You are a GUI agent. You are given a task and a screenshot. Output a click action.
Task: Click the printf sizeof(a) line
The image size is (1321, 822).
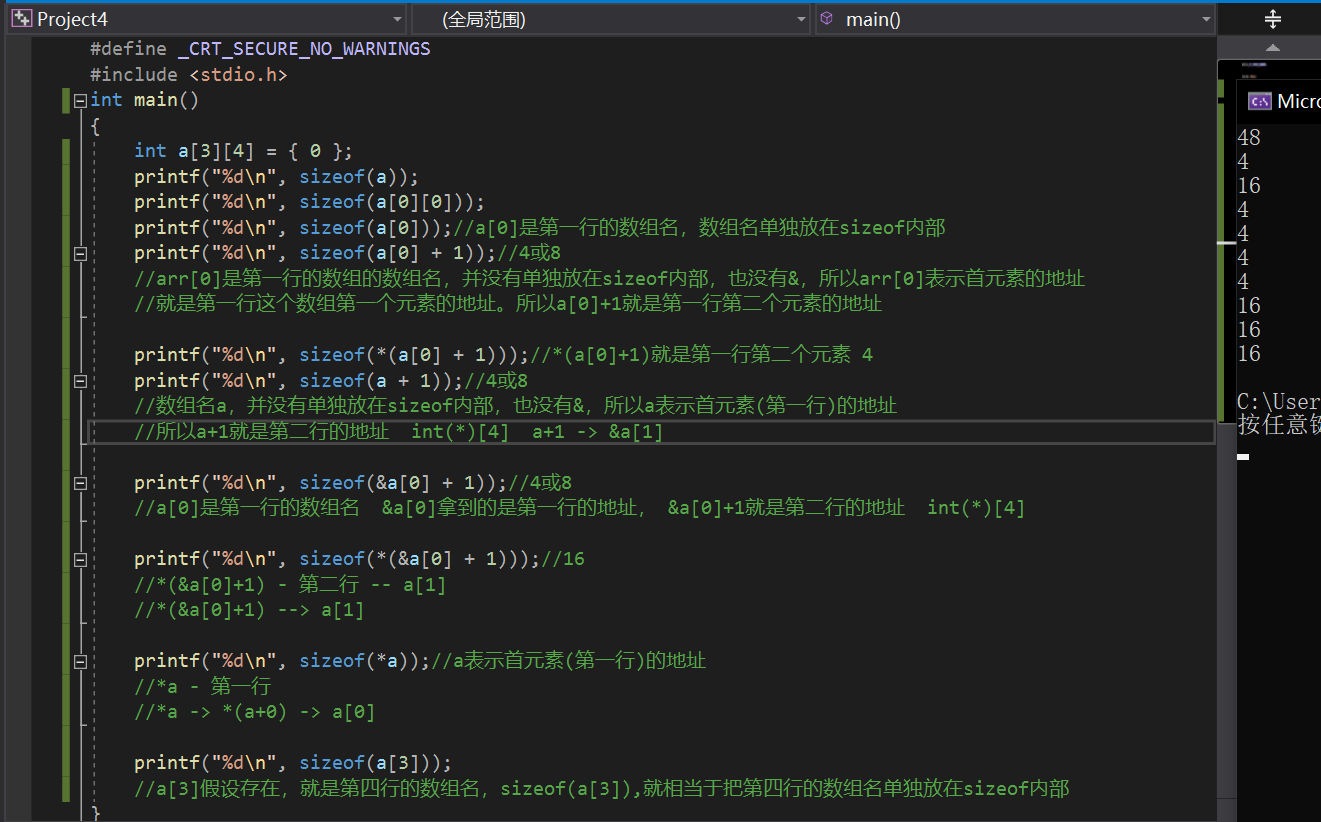pos(277,177)
